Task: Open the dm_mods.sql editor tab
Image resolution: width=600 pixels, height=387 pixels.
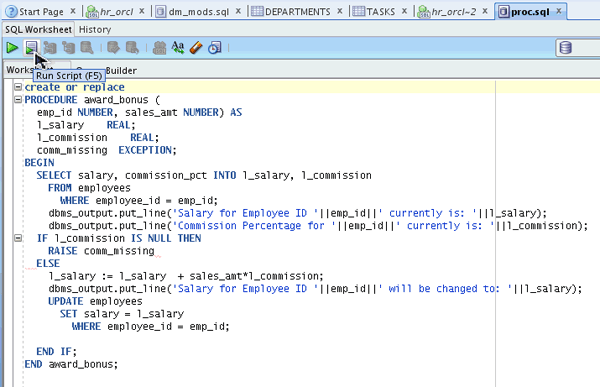Action: [199, 12]
